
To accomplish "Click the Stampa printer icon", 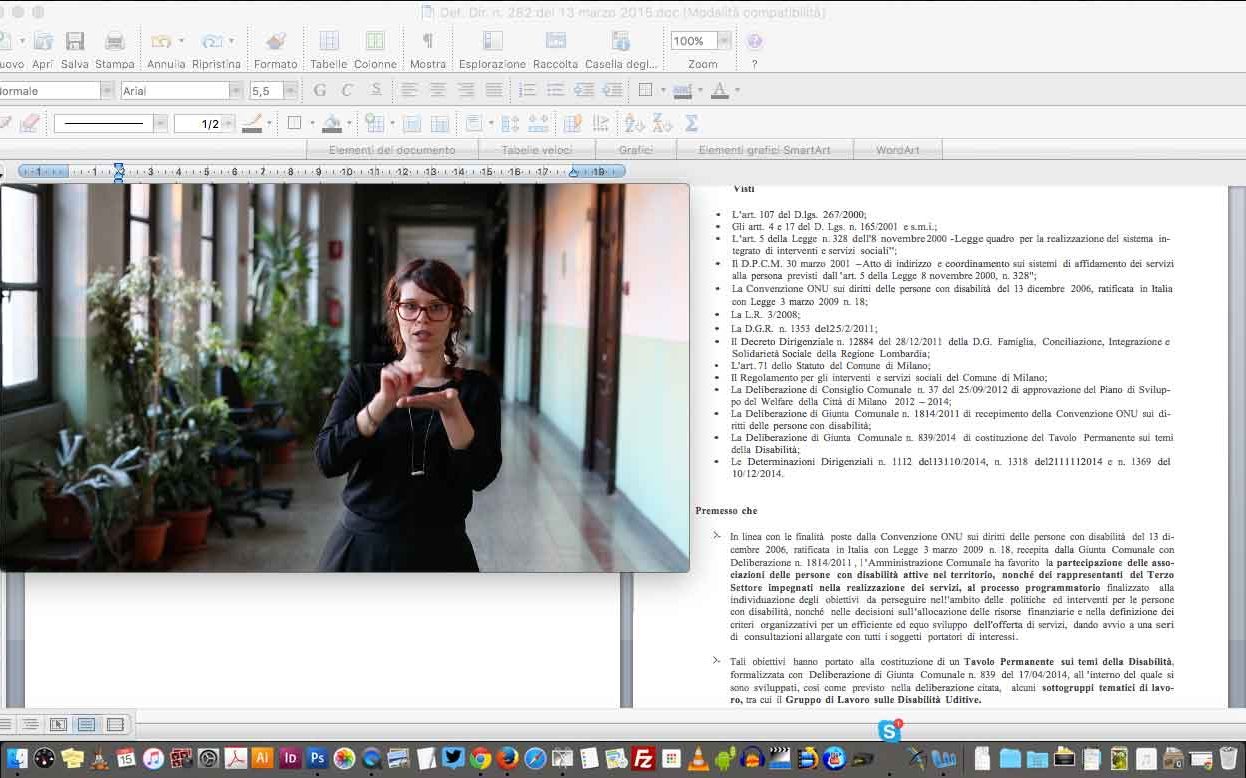I will pos(115,42).
